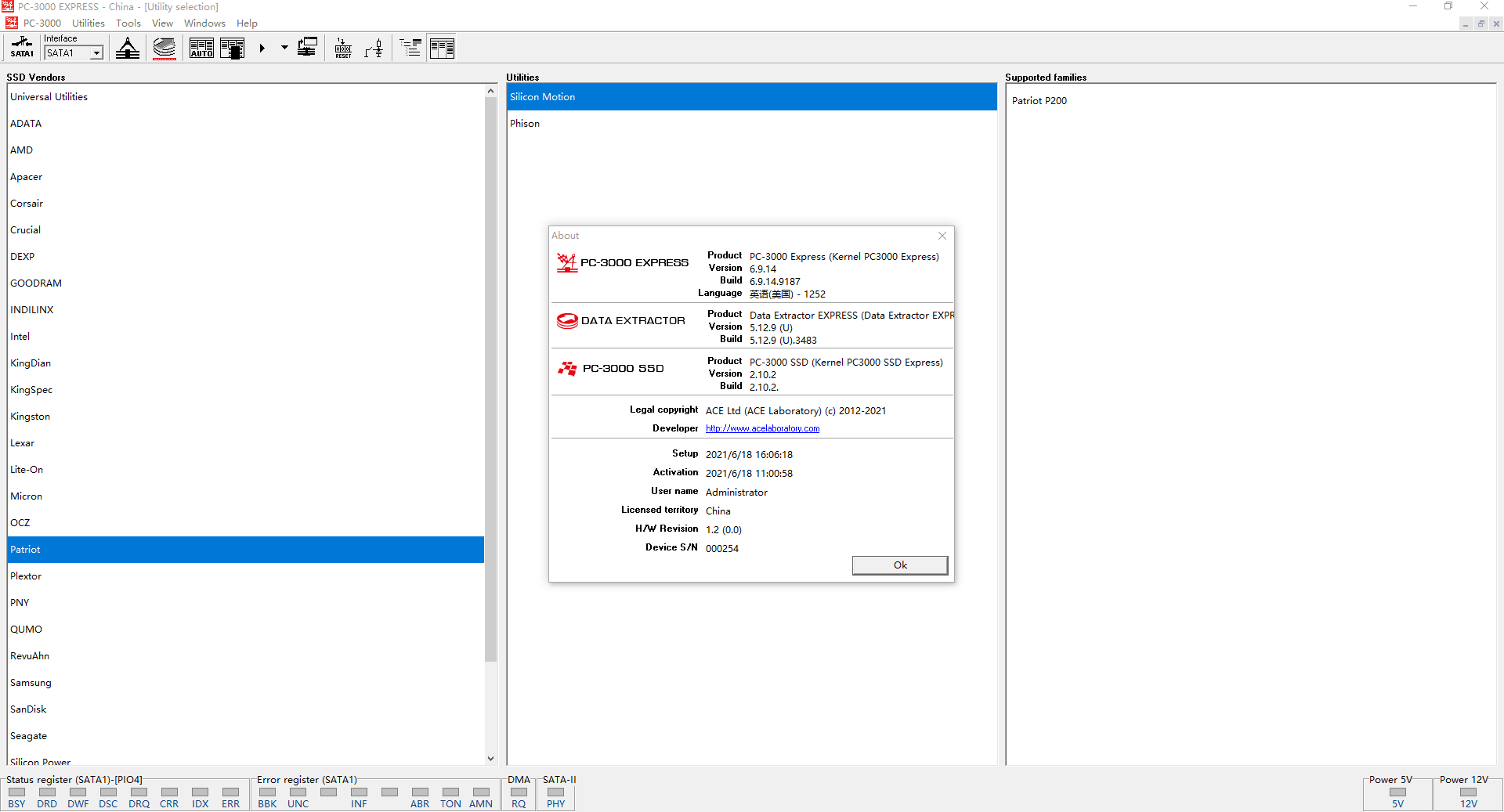
Task: Select INDILINX in SSD Vendors
Action: pos(246,310)
